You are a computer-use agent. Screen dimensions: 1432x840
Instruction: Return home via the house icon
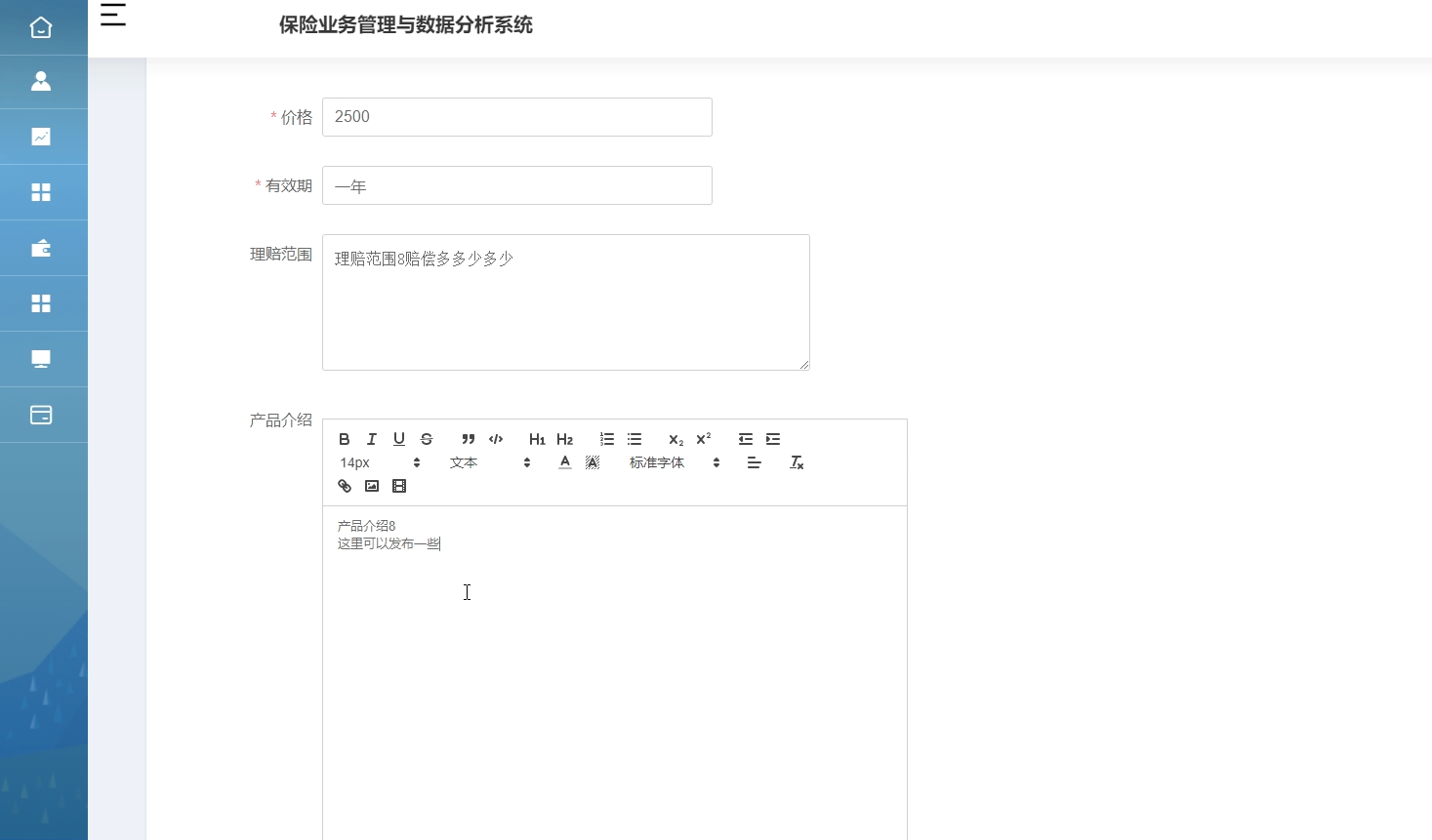point(41,27)
